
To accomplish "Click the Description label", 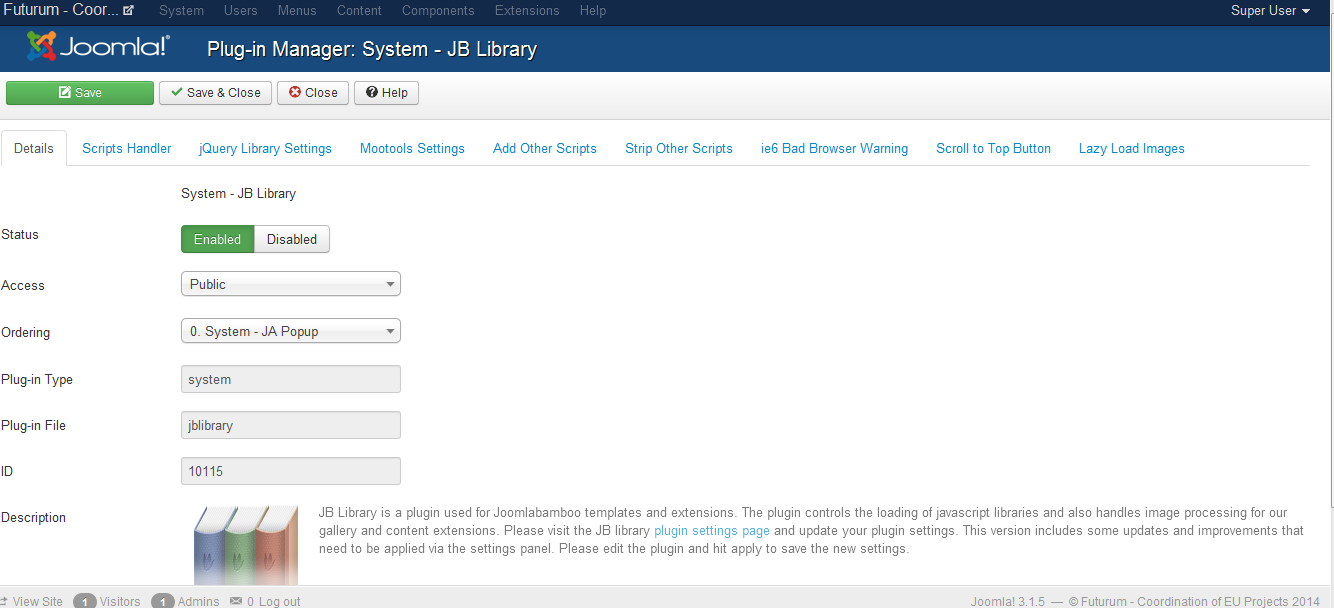I will click(x=33, y=517).
